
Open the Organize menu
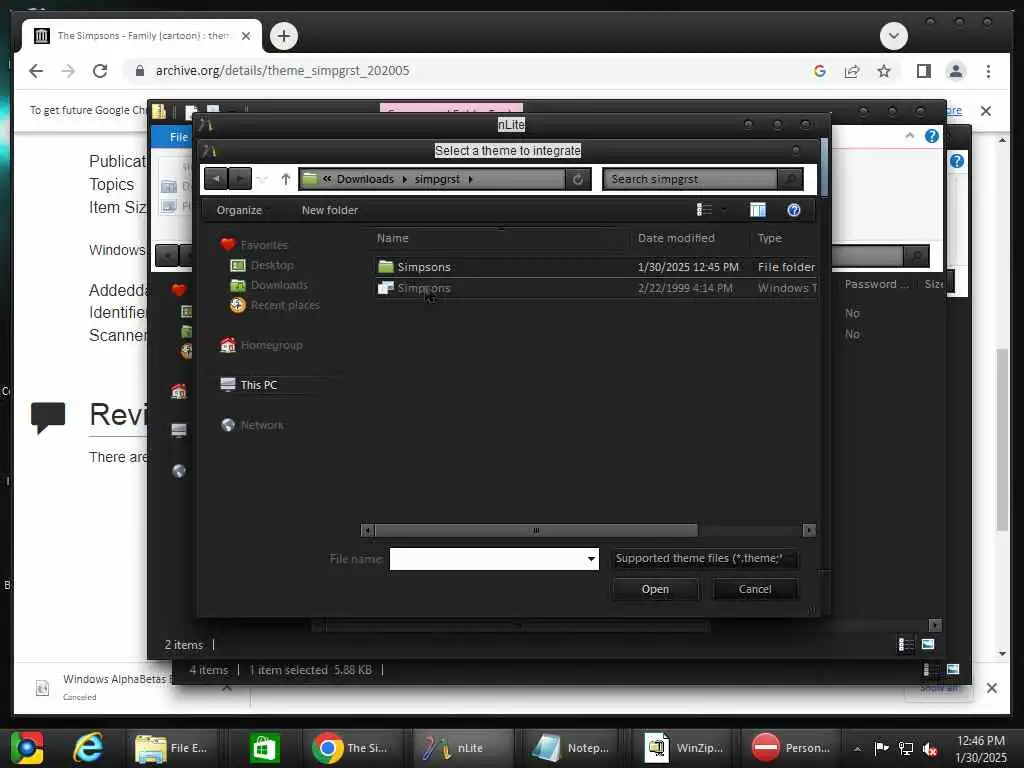pyautogui.click(x=239, y=210)
